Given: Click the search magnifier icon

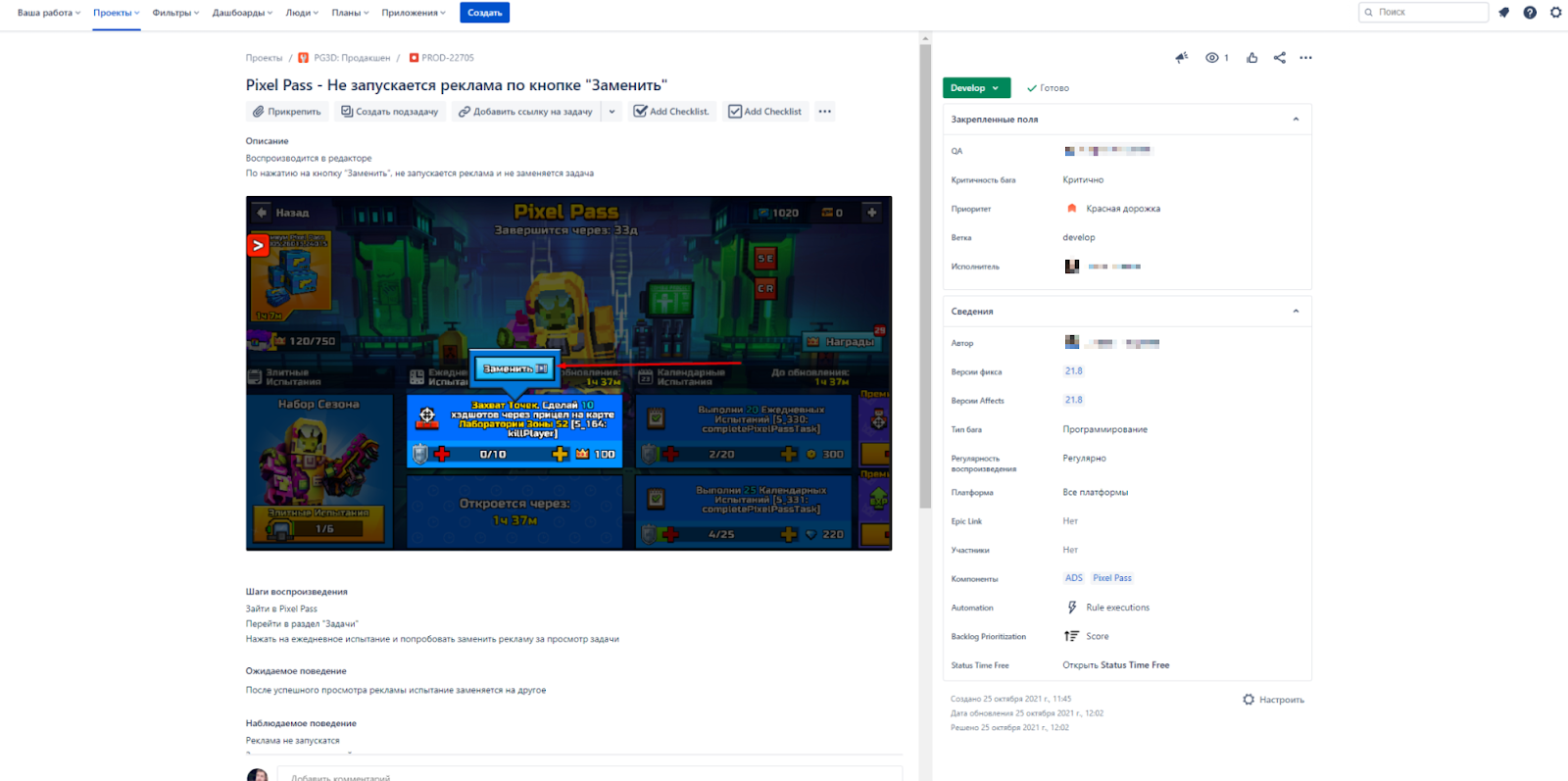Looking at the screenshot, I should tap(1369, 13).
